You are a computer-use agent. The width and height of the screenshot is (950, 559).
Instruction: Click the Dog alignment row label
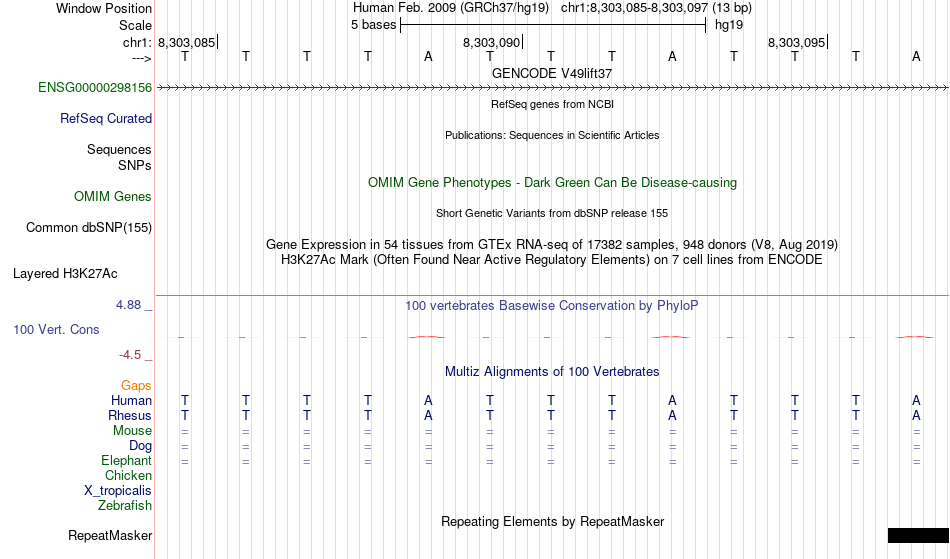(141, 446)
